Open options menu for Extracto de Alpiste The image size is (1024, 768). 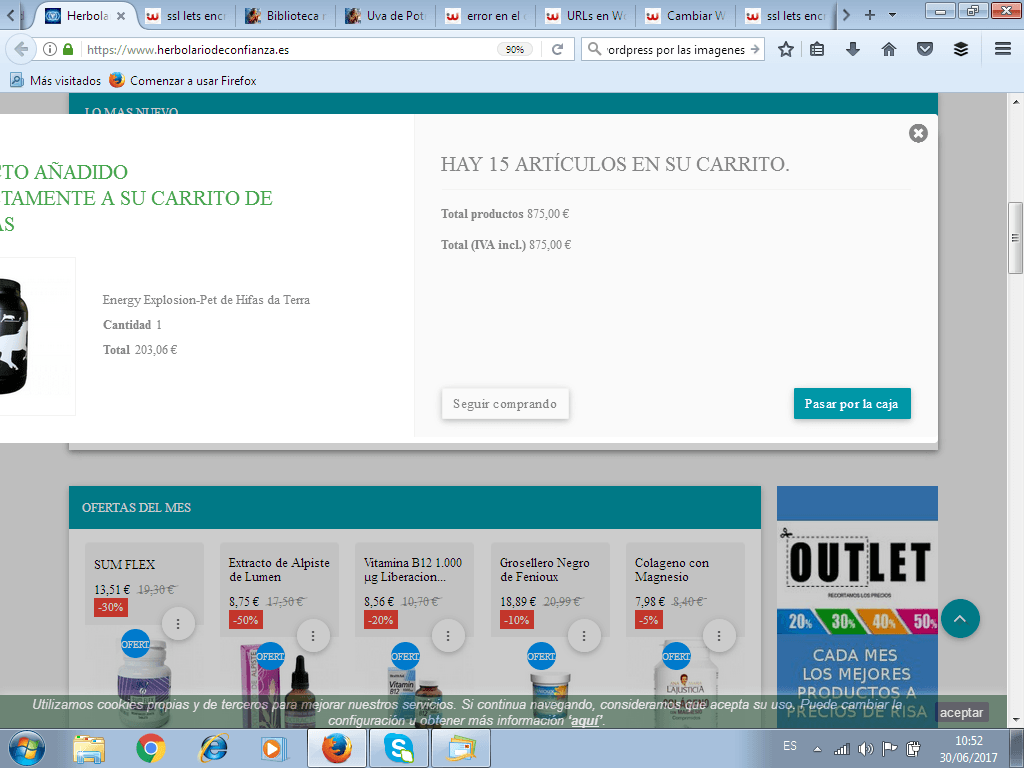coord(313,635)
